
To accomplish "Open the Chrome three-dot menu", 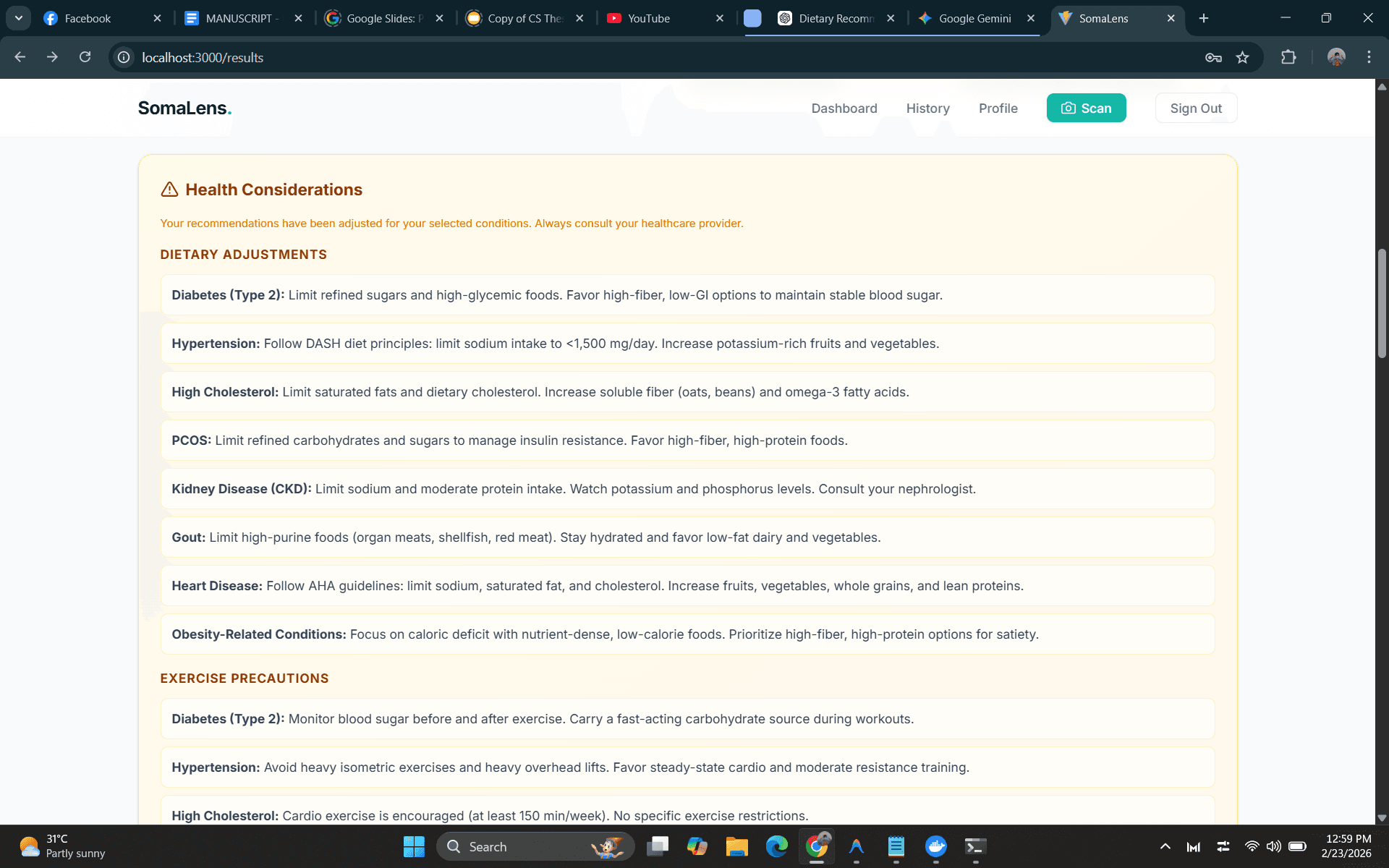I will (x=1369, y=57).
